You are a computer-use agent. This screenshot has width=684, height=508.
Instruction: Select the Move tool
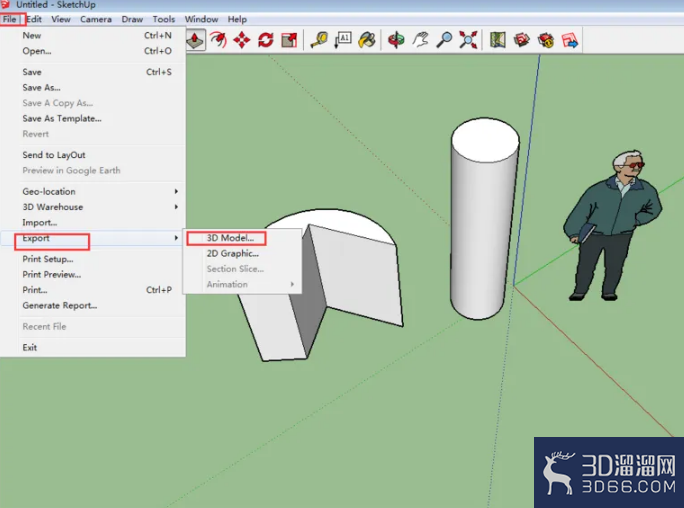[242, 40]
